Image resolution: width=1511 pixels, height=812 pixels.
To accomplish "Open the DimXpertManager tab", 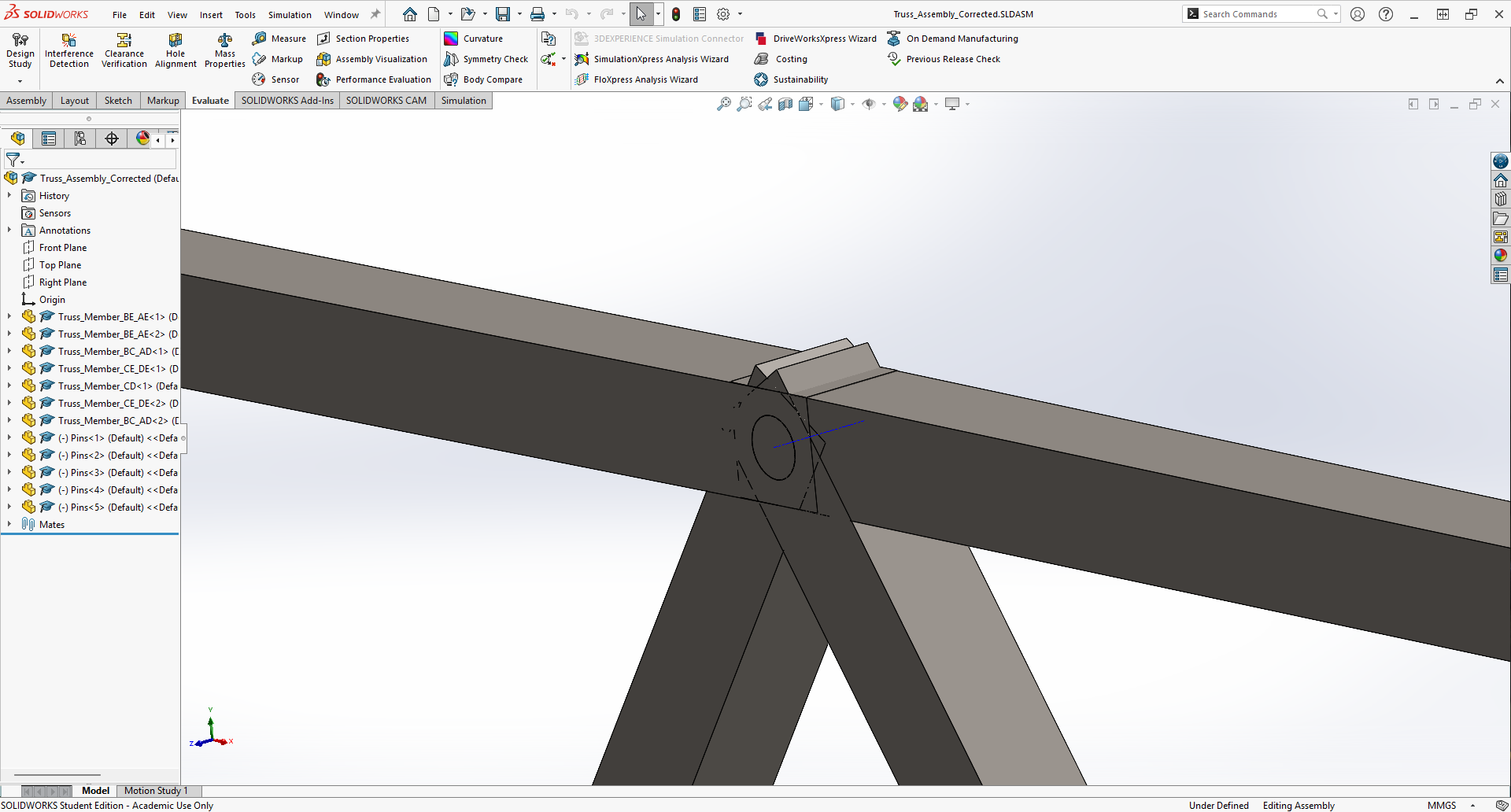I will pyautogui.click(x=112, y=138).
